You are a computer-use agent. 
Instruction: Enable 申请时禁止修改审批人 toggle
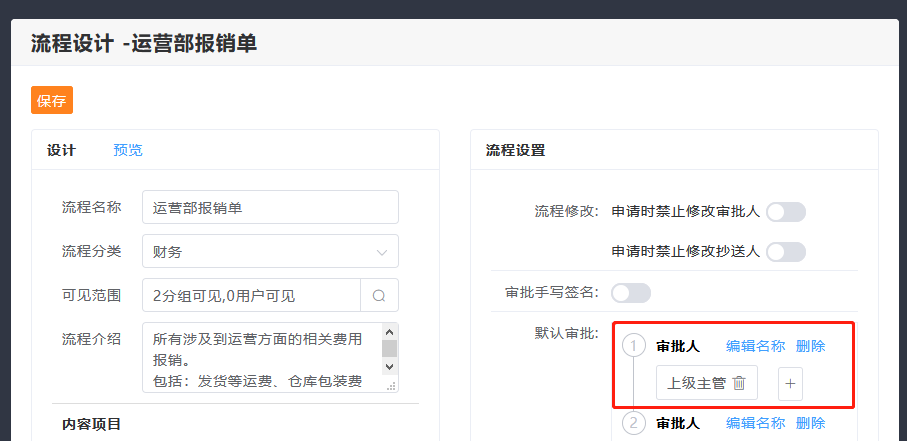tap(786, 212)
